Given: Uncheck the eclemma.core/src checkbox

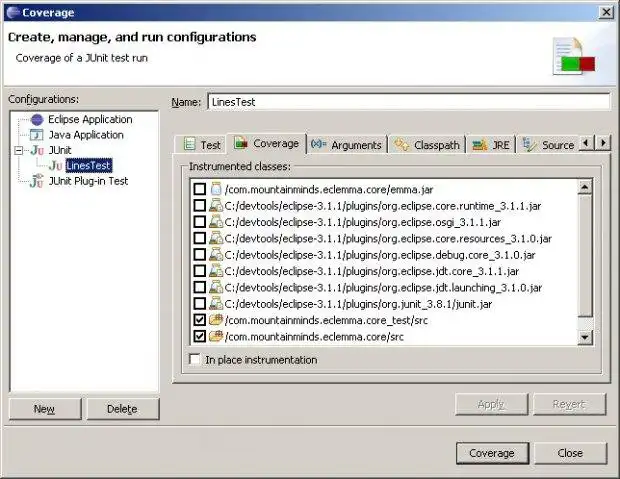Looking at the screenshot, I should [x=200, y=337].
